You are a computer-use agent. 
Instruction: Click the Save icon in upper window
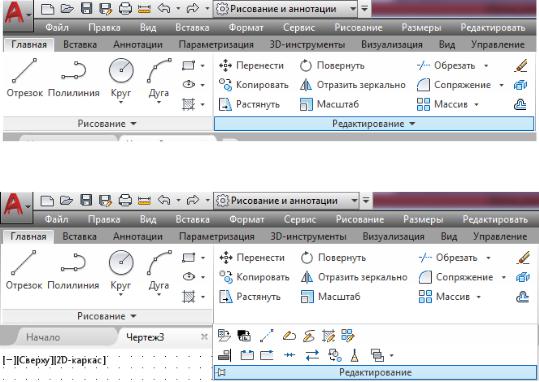[86, 9]
